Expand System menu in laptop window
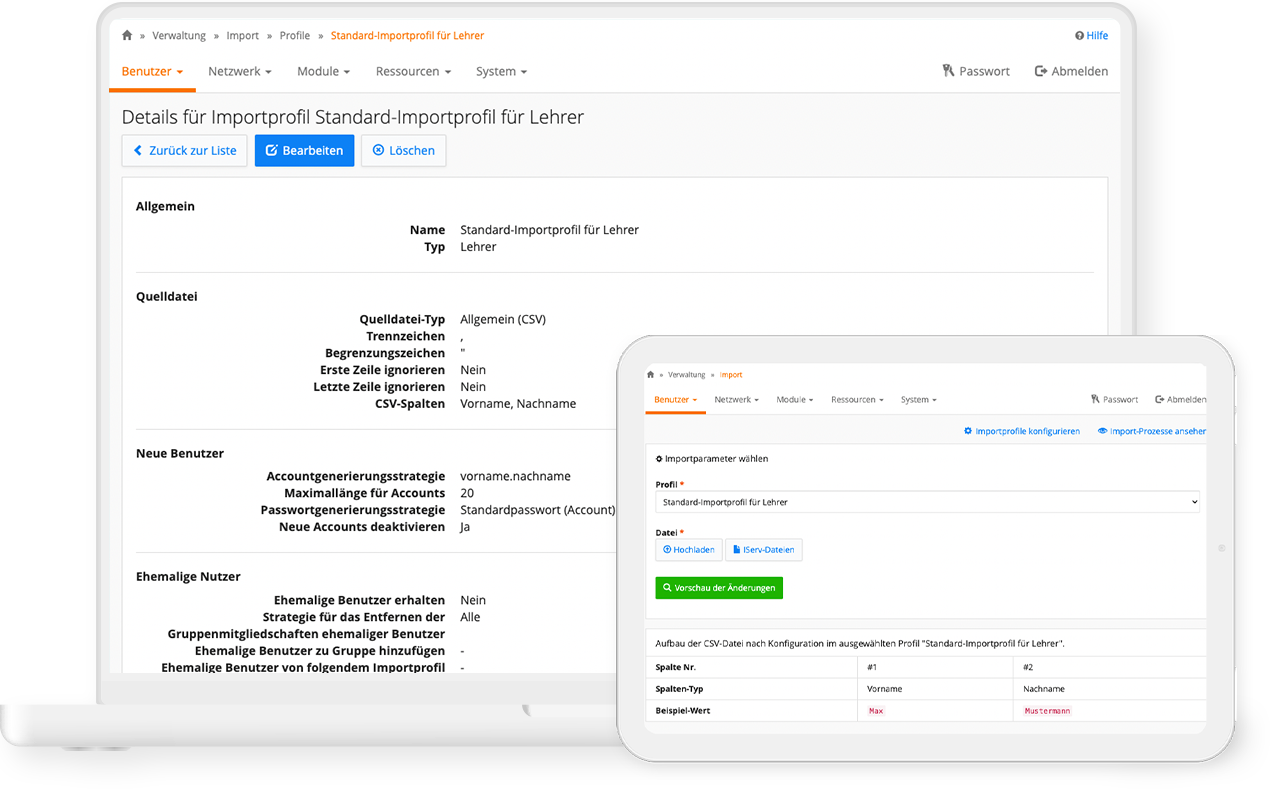 coord(501,71)
